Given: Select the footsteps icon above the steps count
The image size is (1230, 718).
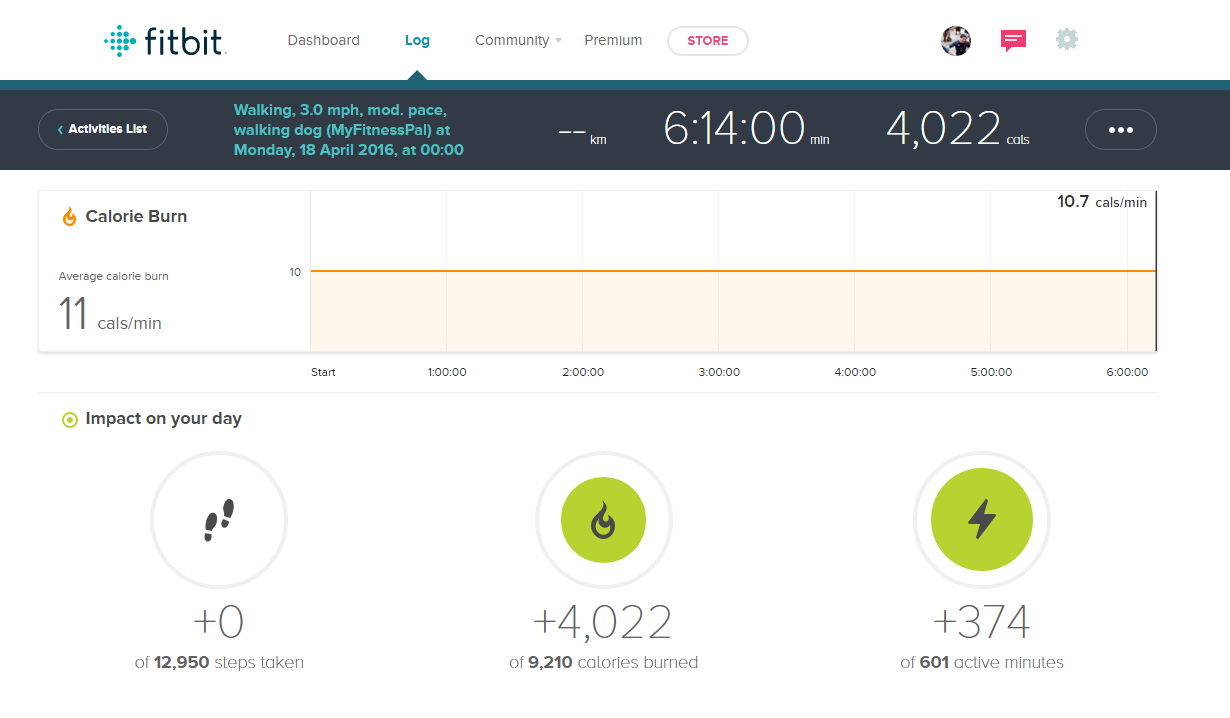Looking at the screenshot, I should pos(218,519).
